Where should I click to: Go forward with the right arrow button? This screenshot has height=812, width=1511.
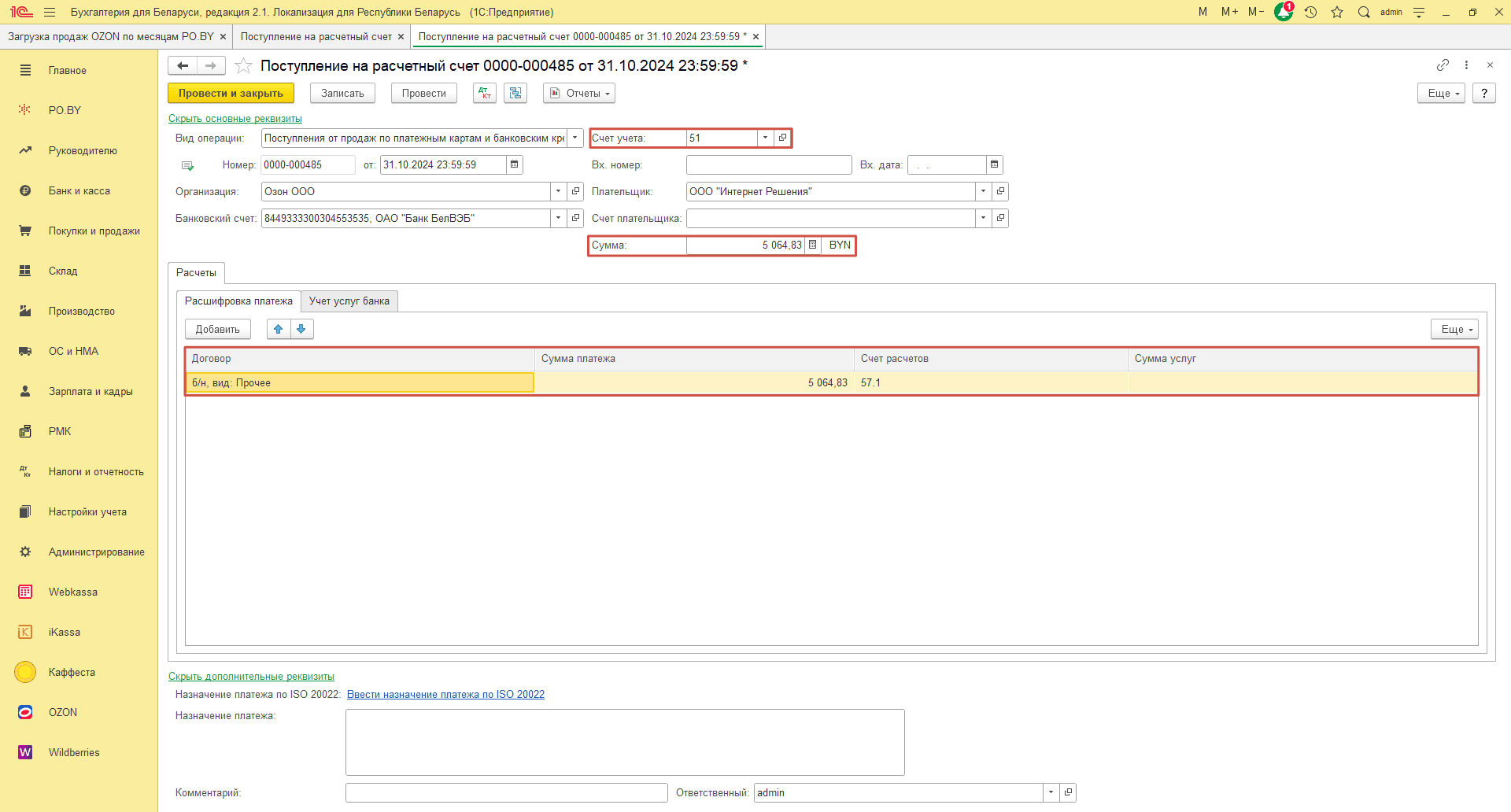(x=211, y=65)
